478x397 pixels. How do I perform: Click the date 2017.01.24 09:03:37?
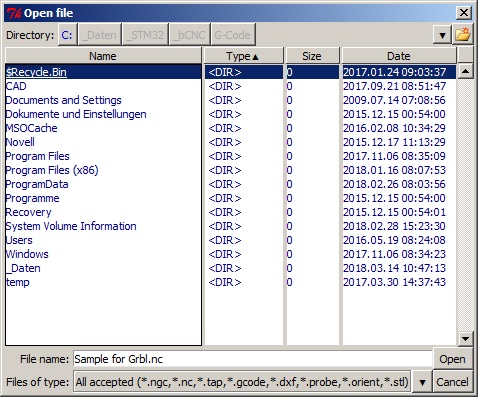click(394, 72)
